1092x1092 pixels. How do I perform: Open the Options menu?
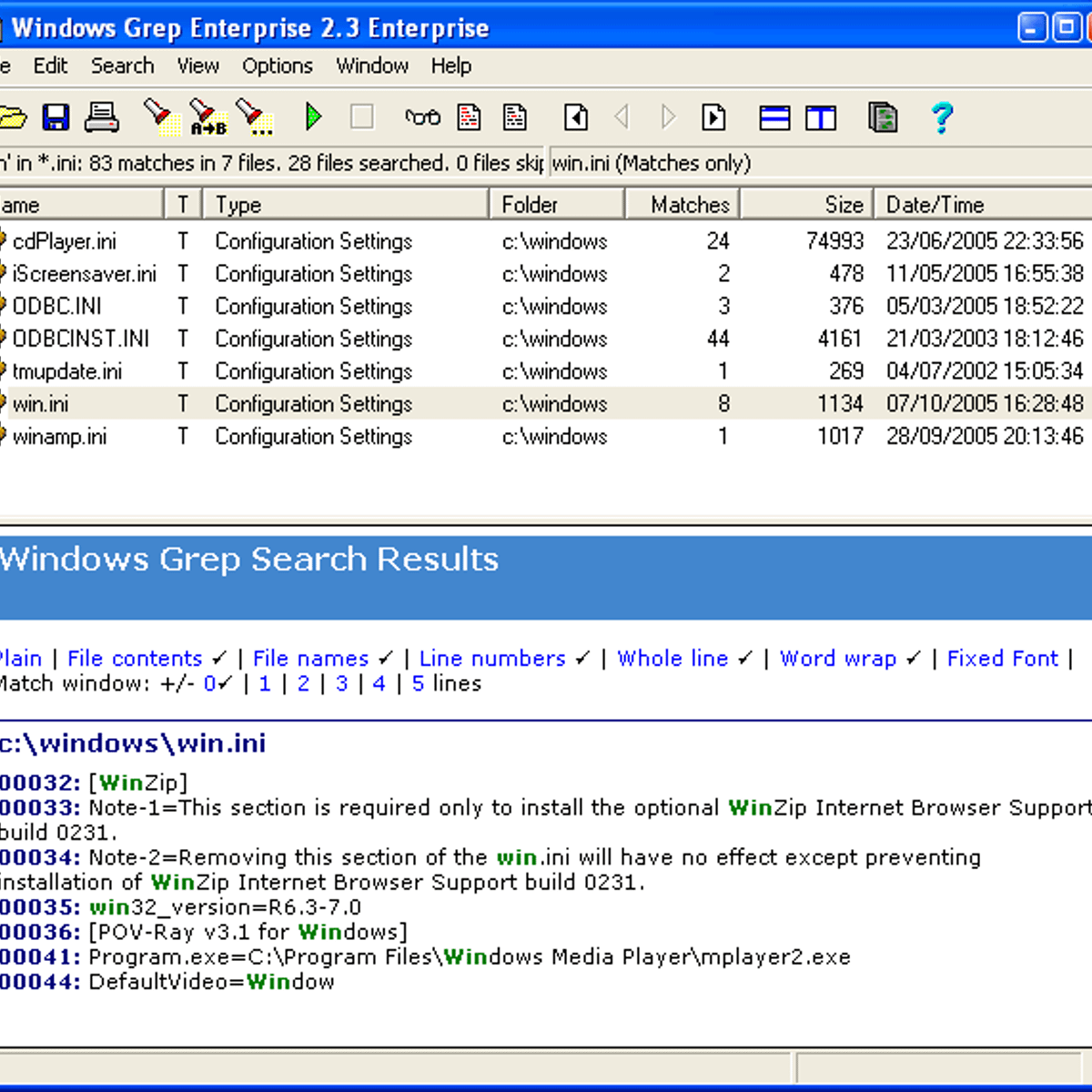tap(278, 66)
